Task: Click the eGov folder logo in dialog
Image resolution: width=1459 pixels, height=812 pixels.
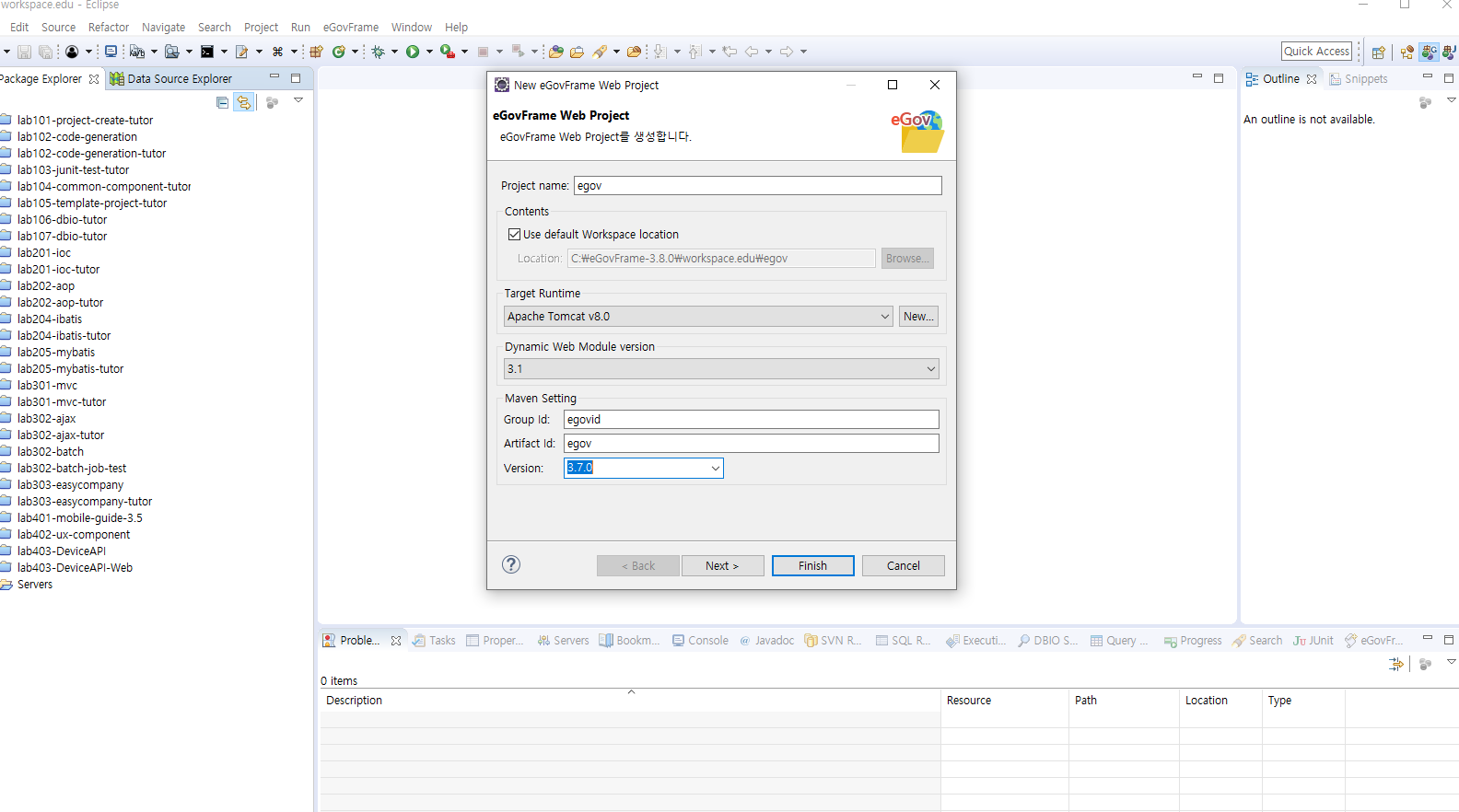Action: (x=917, y=132)
